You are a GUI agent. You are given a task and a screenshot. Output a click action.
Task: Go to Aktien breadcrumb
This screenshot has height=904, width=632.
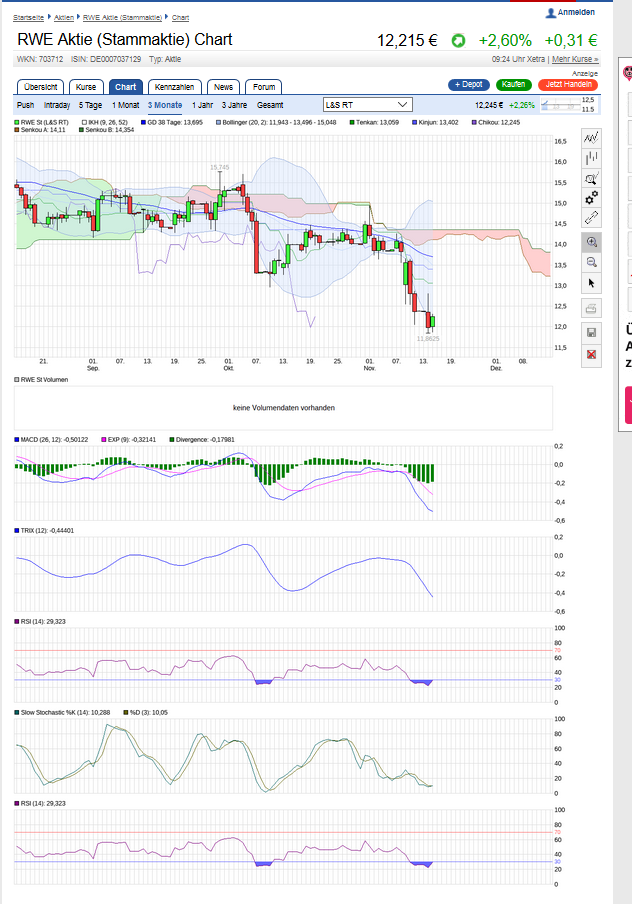tap(64, 17)
